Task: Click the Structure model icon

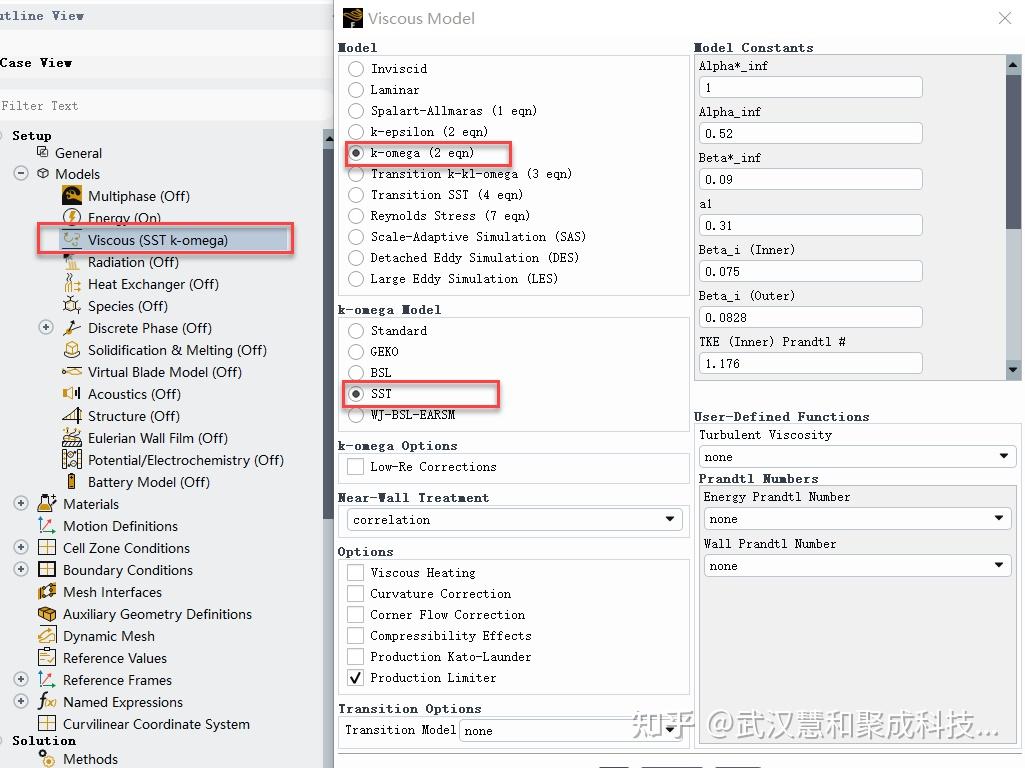Action: pos(72,416)
